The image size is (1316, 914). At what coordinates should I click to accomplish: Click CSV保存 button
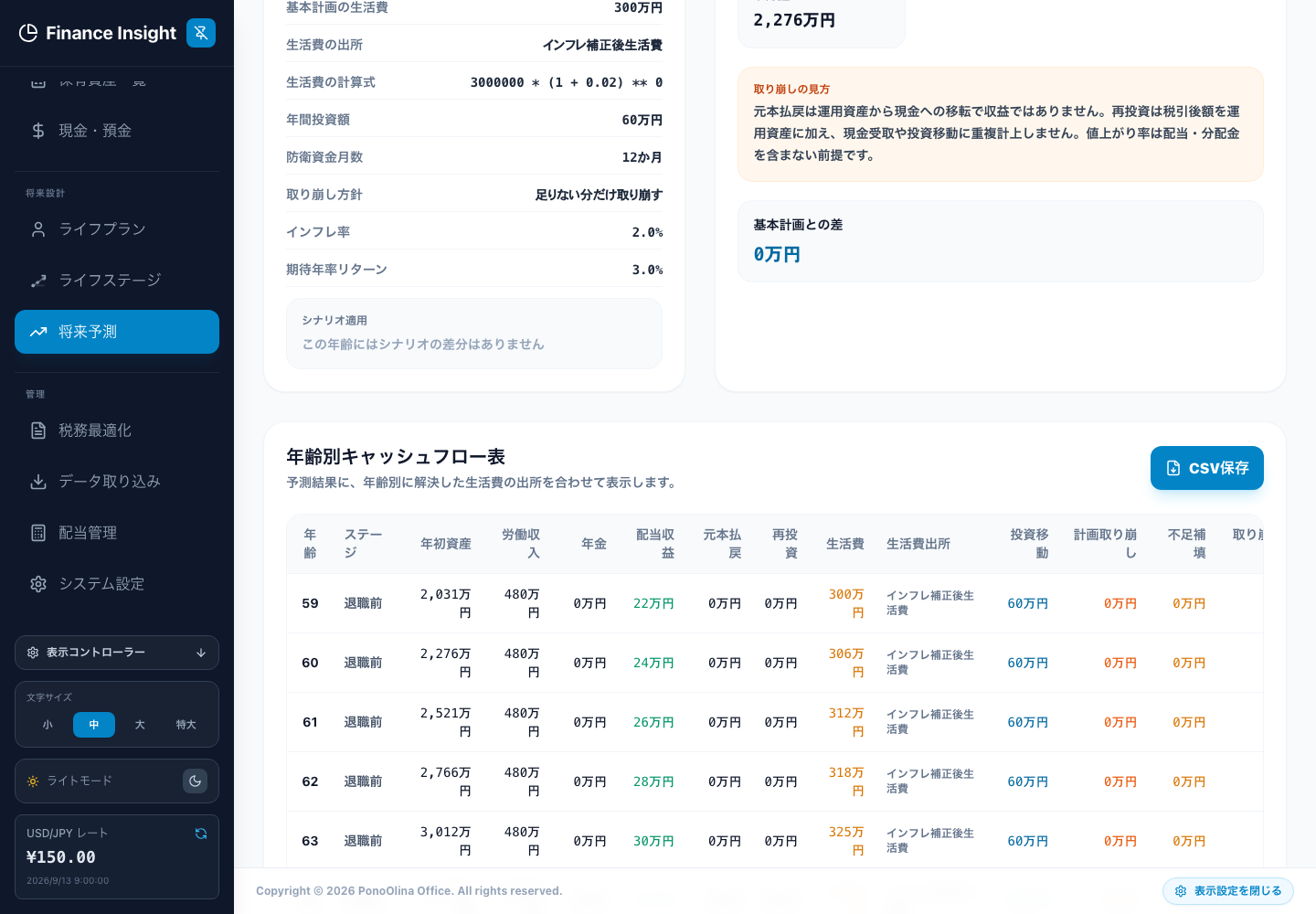(x=1206, y=468)
